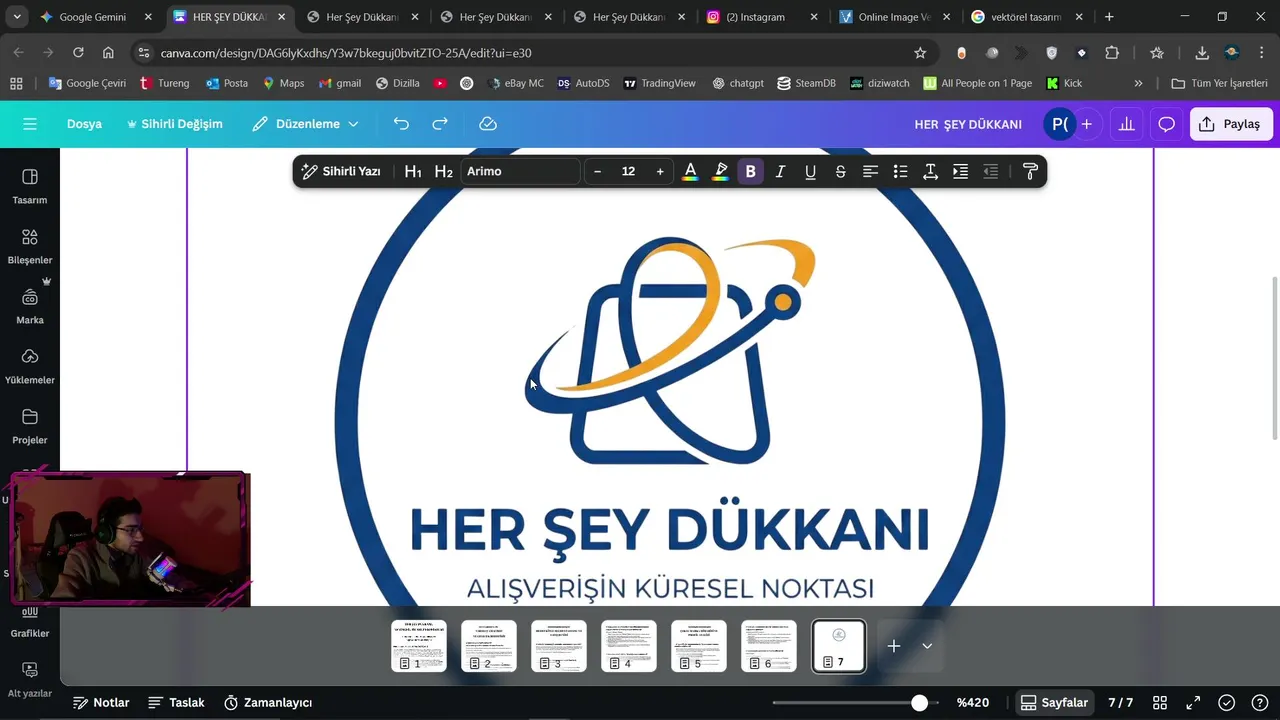The width and height of the screenshot is (1280, 720).
Task: Open line spacing options
Action: [930, 171]
